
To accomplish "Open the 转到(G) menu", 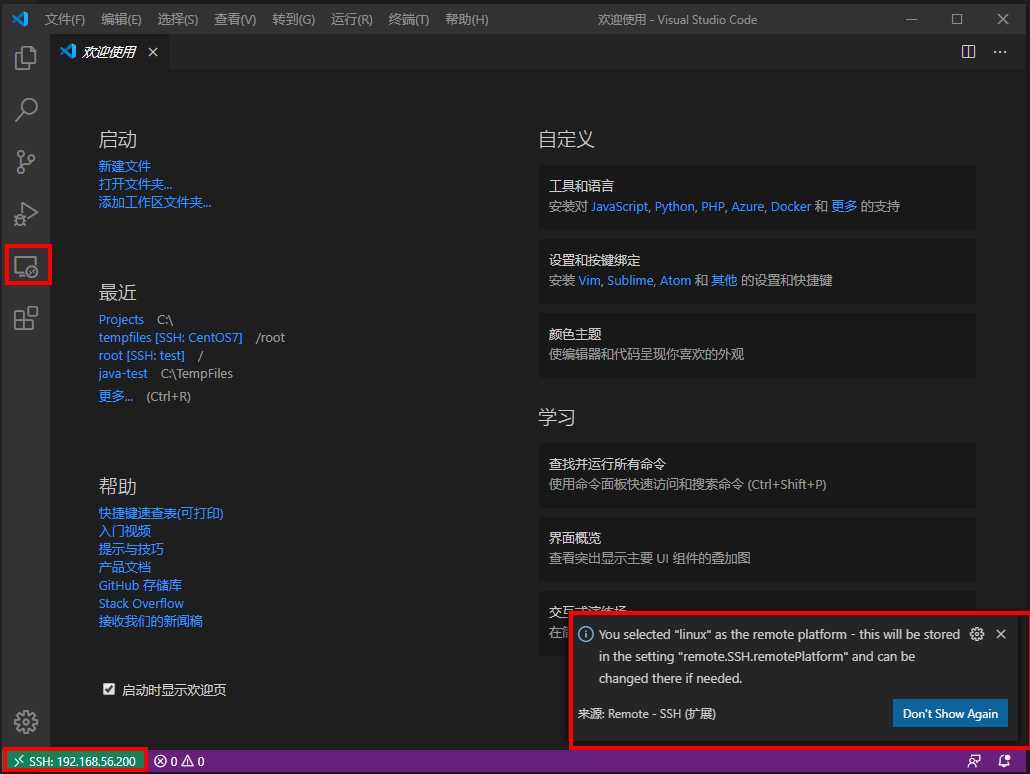I will pyautogui.click(x=293, y=20).
